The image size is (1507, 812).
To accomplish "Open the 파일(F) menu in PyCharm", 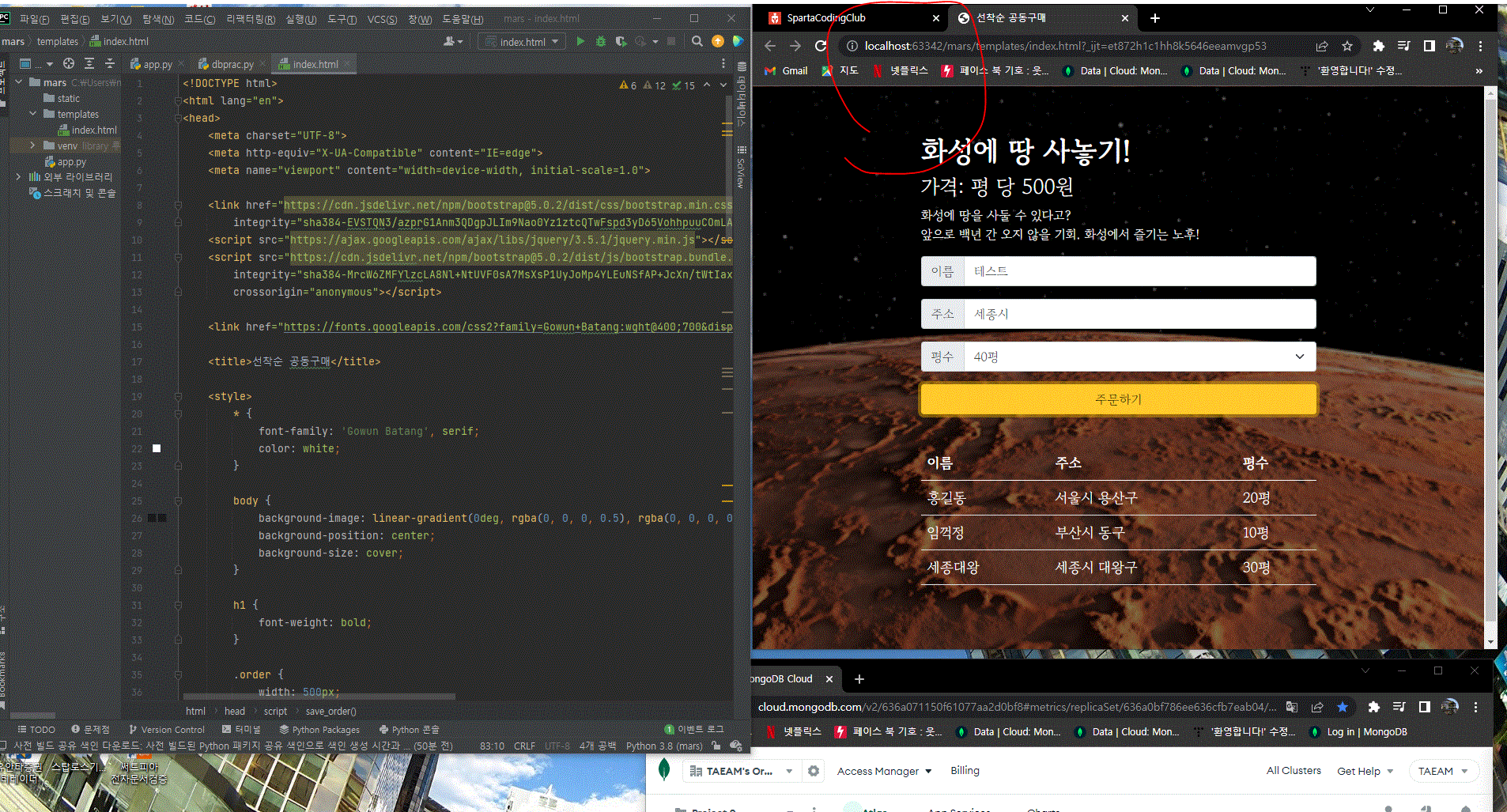I will [x=35, y=19].
